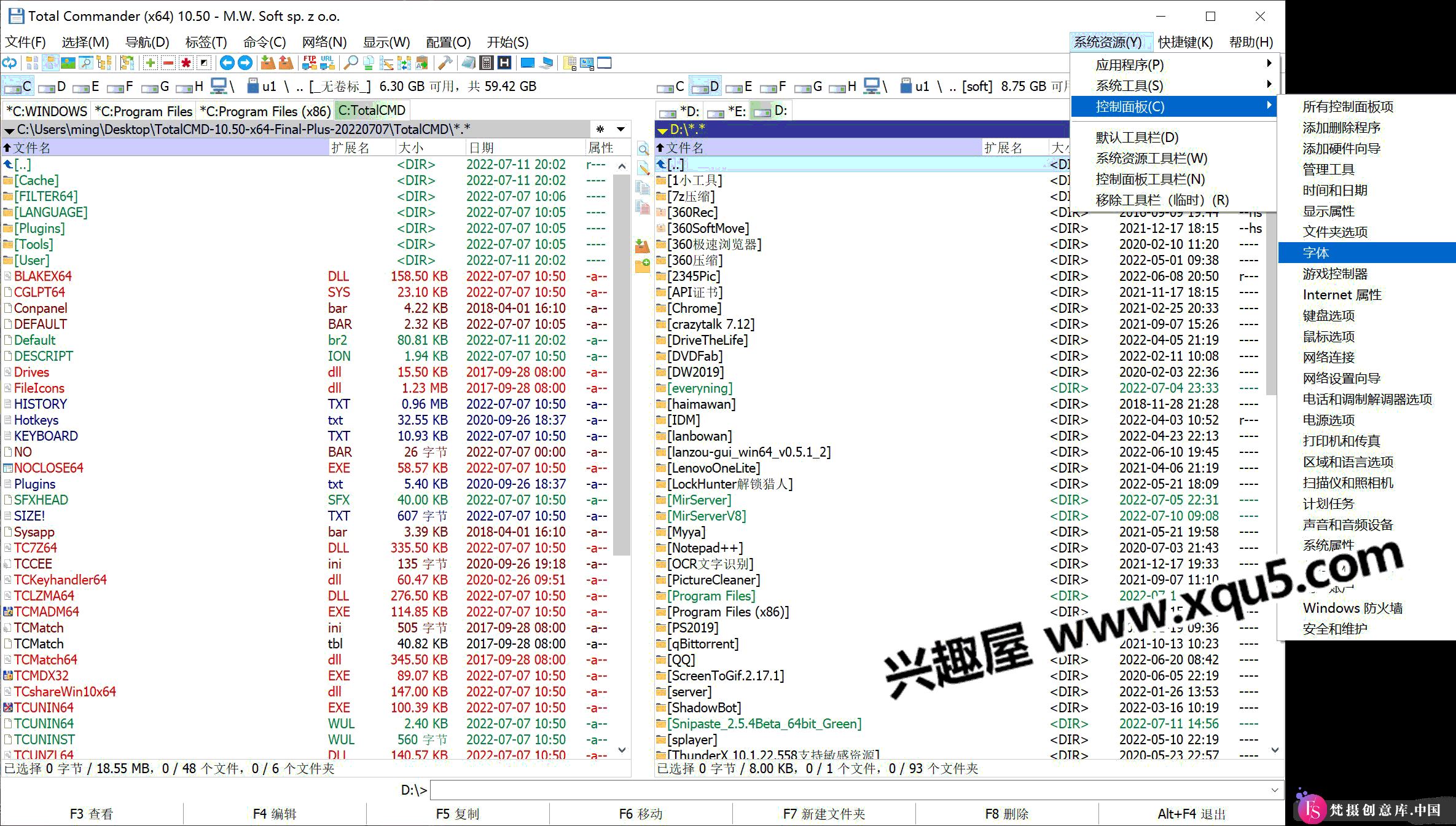Screen dimensions: 1456x826
Task: Open 快捷键(K) menu
Action: click(x=1185, y=42)
